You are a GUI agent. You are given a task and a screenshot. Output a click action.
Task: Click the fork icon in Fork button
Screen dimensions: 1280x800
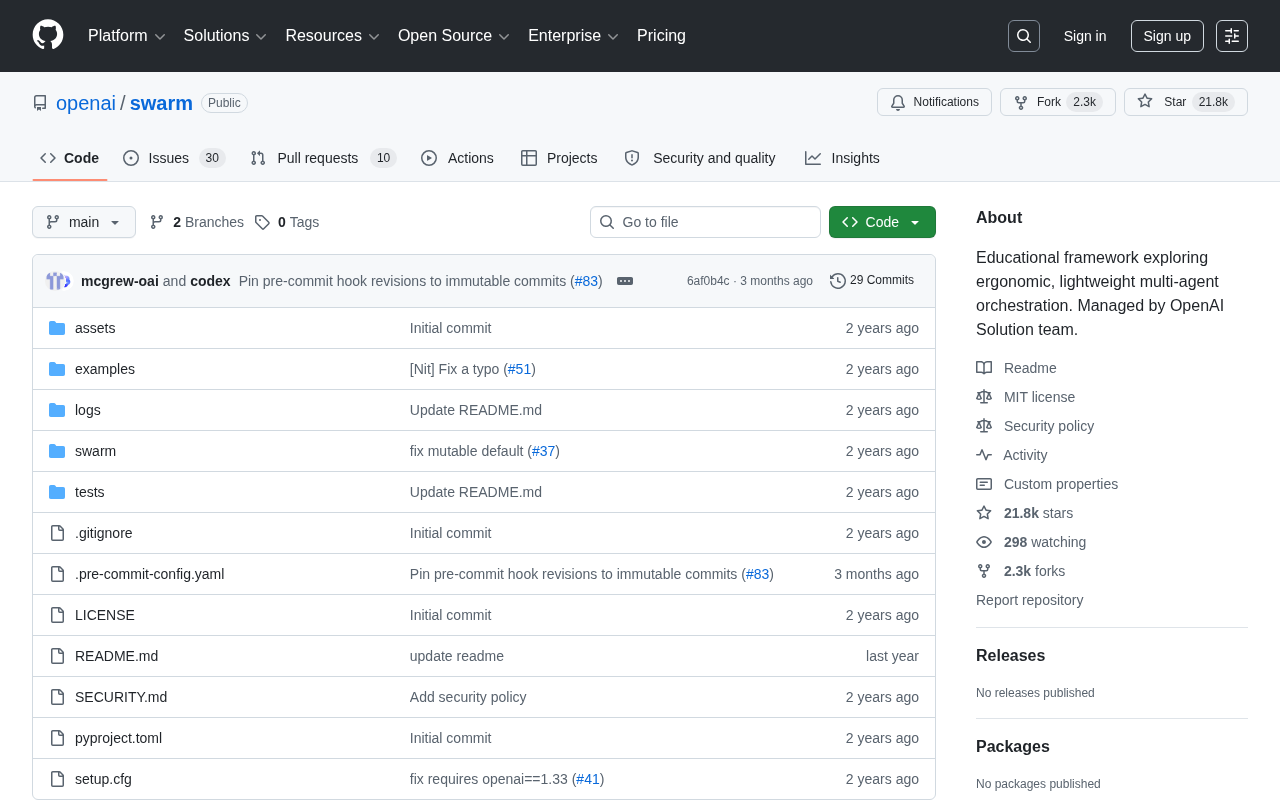(x=1021, y=102)
